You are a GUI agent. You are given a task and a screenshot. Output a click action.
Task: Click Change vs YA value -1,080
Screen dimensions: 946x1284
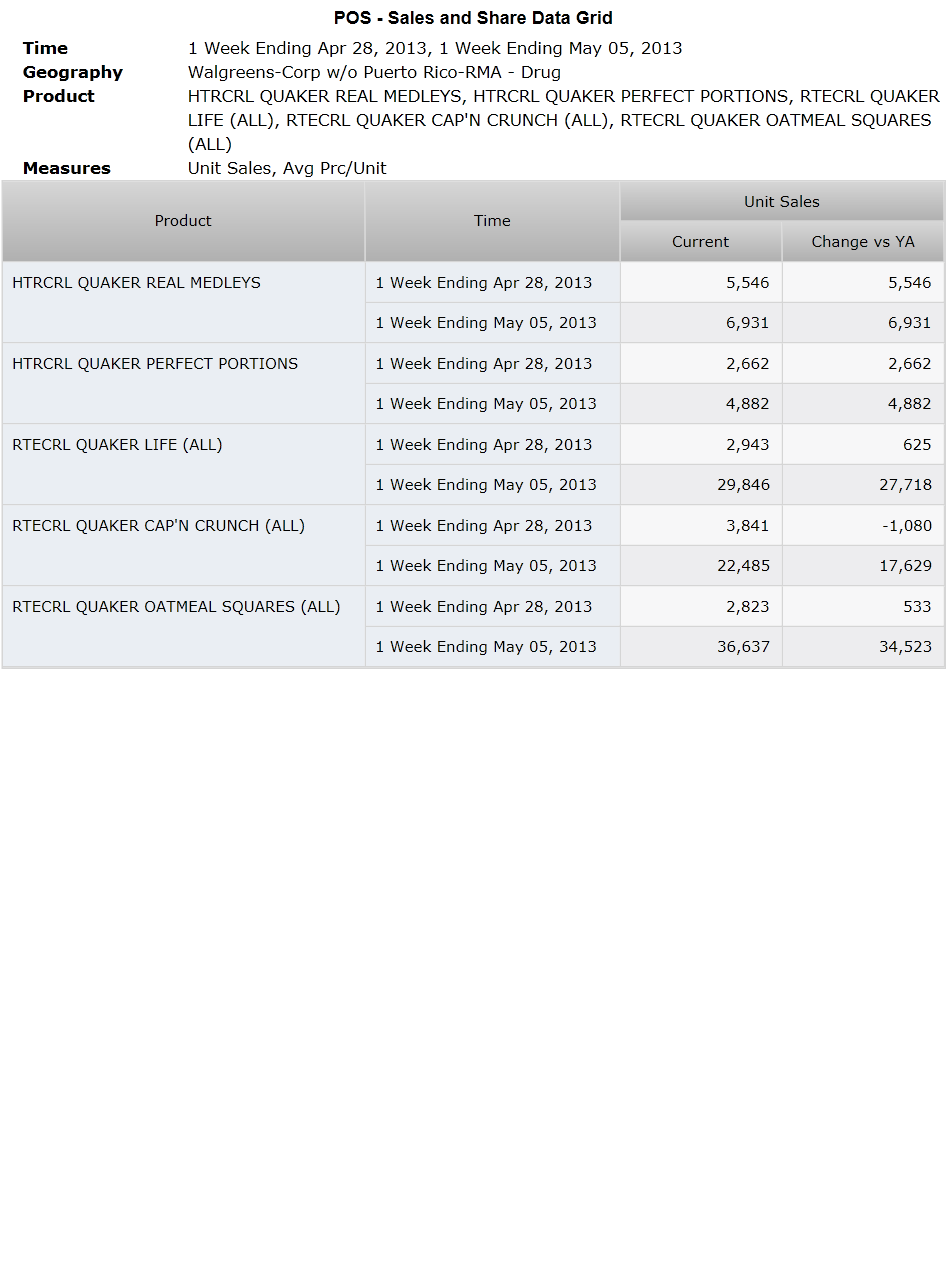(863, 525)
